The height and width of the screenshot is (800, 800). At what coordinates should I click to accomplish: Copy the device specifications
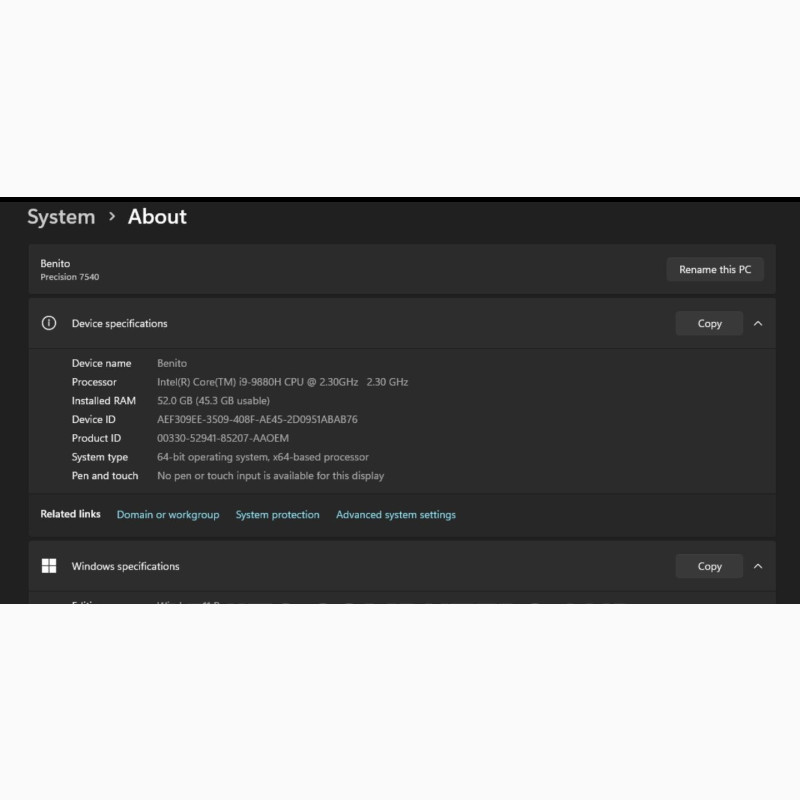click(709, 323)
